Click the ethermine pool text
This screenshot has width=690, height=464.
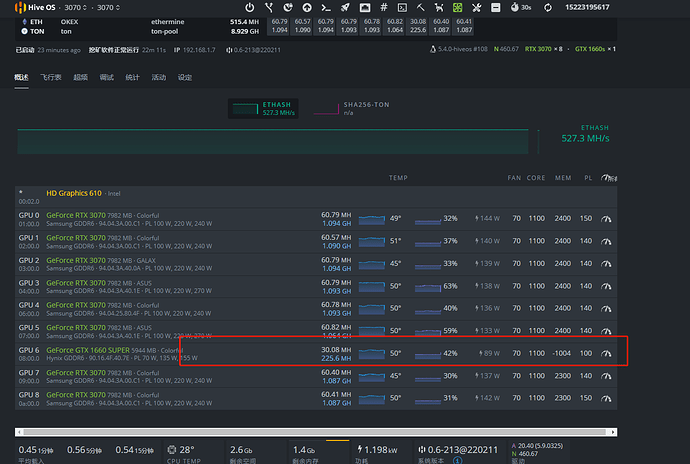click(x=168, y=22)
